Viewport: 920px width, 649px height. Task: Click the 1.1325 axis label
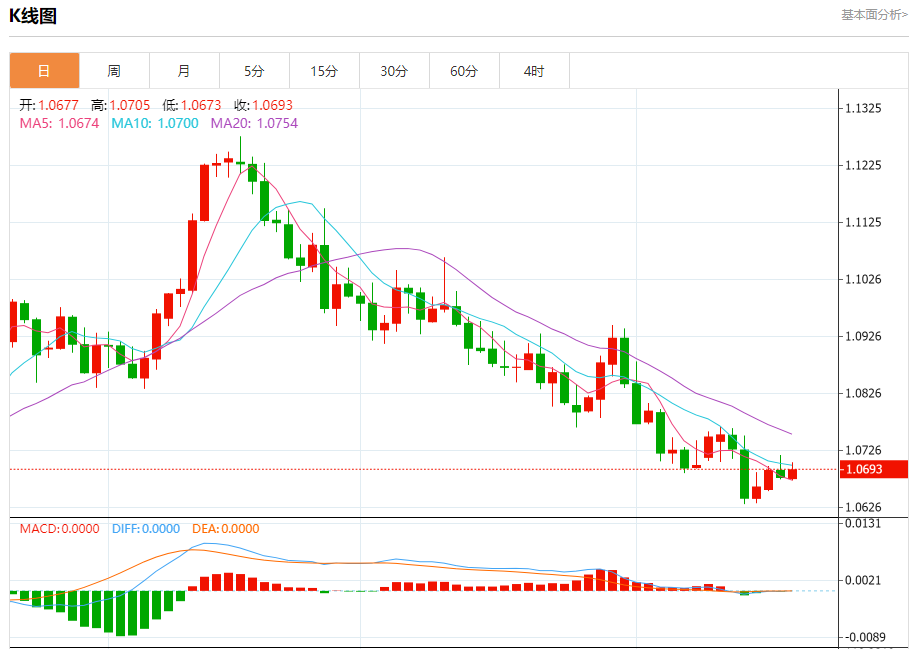coord(863,108)
